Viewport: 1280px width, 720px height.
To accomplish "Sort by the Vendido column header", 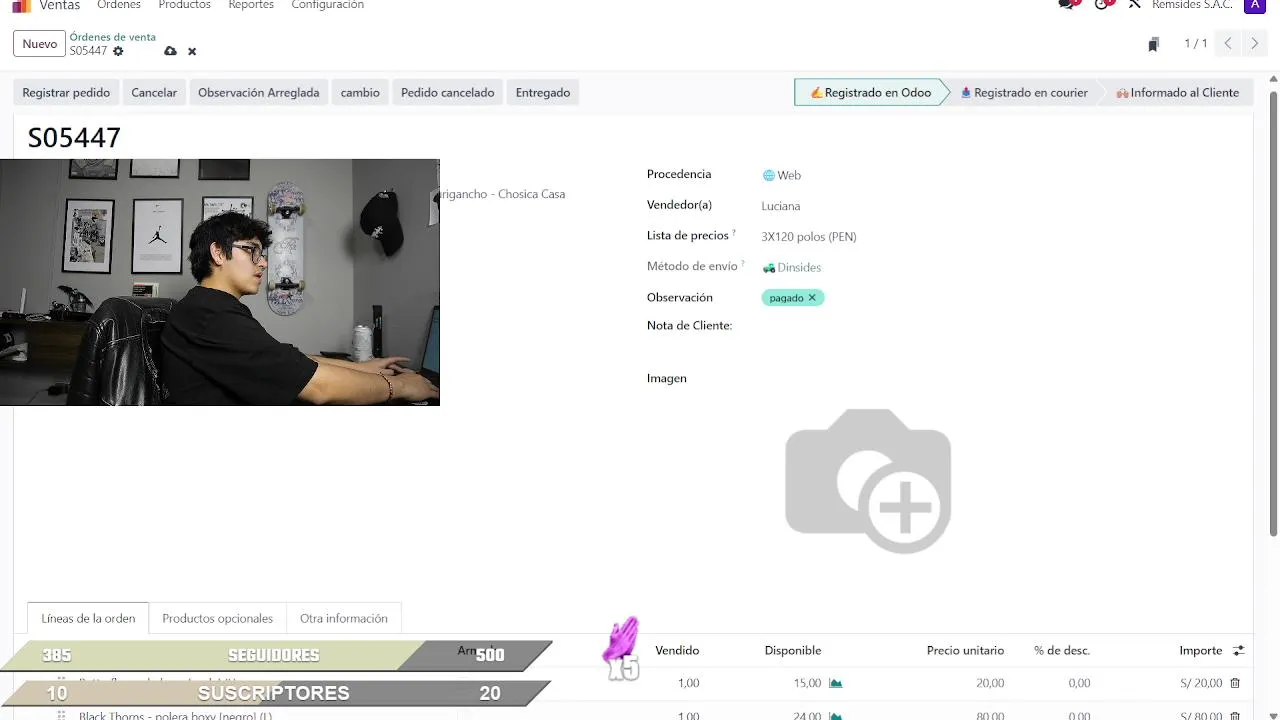I will click(x=677, y=650).
